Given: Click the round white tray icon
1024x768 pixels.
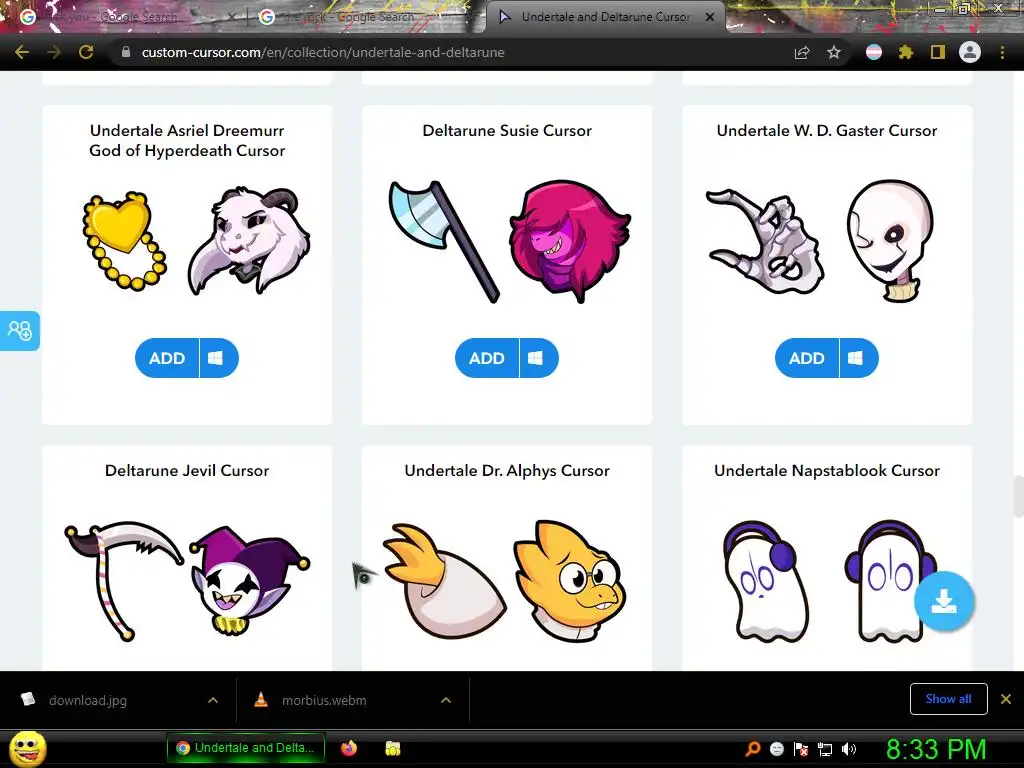Looking at the screenshot, I should [777, 749].
